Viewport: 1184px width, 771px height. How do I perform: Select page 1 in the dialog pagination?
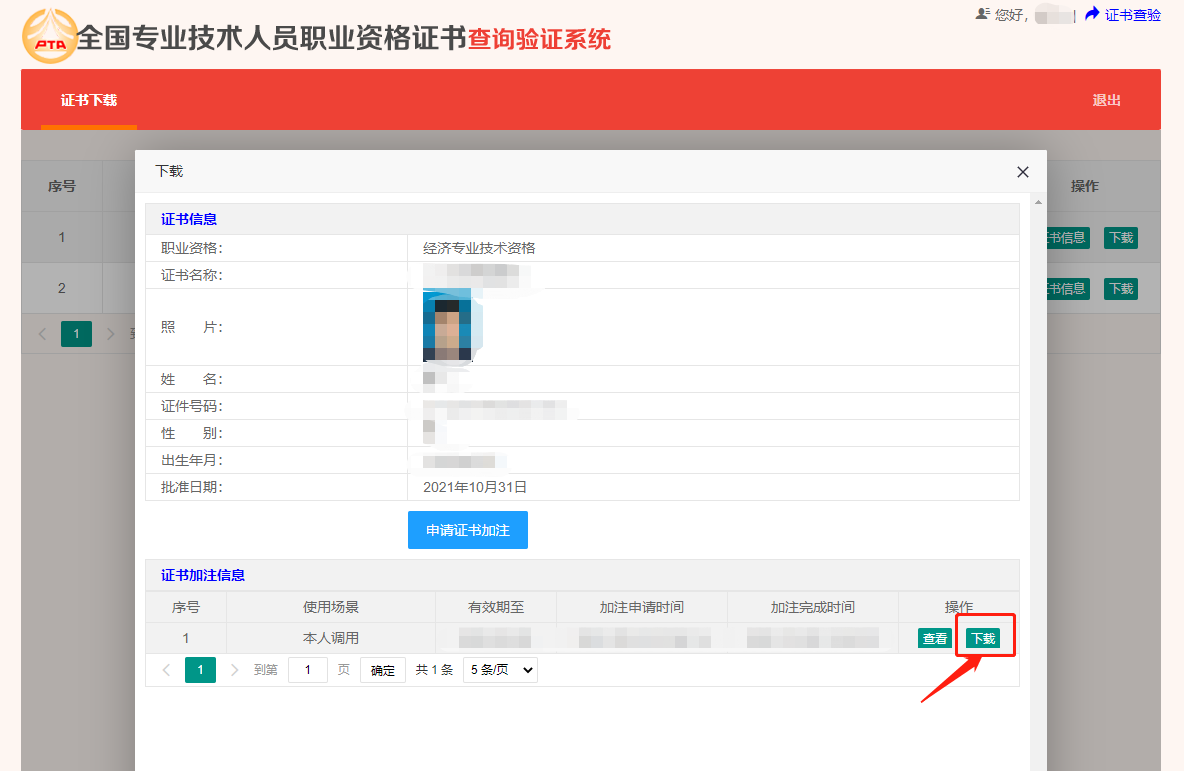pyautogui.click(x=200, y=670)
